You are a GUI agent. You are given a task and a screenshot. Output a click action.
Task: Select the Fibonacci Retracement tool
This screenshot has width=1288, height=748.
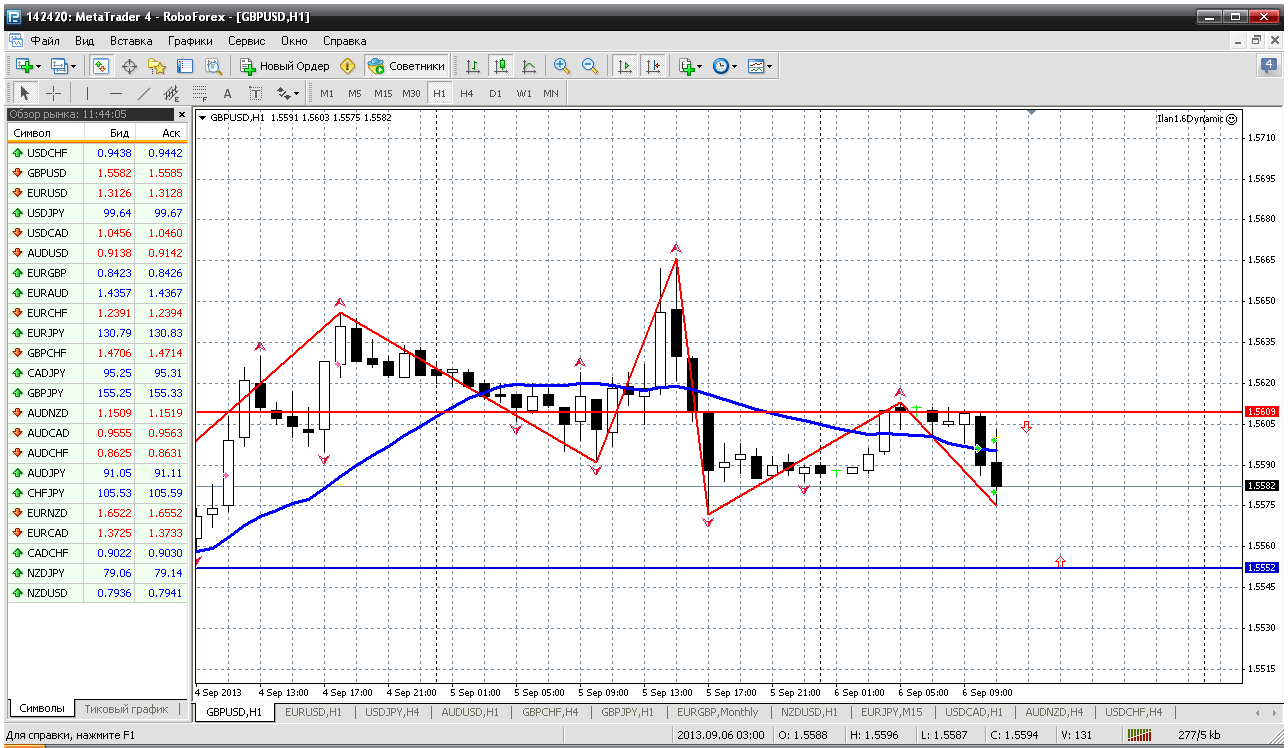199,93
